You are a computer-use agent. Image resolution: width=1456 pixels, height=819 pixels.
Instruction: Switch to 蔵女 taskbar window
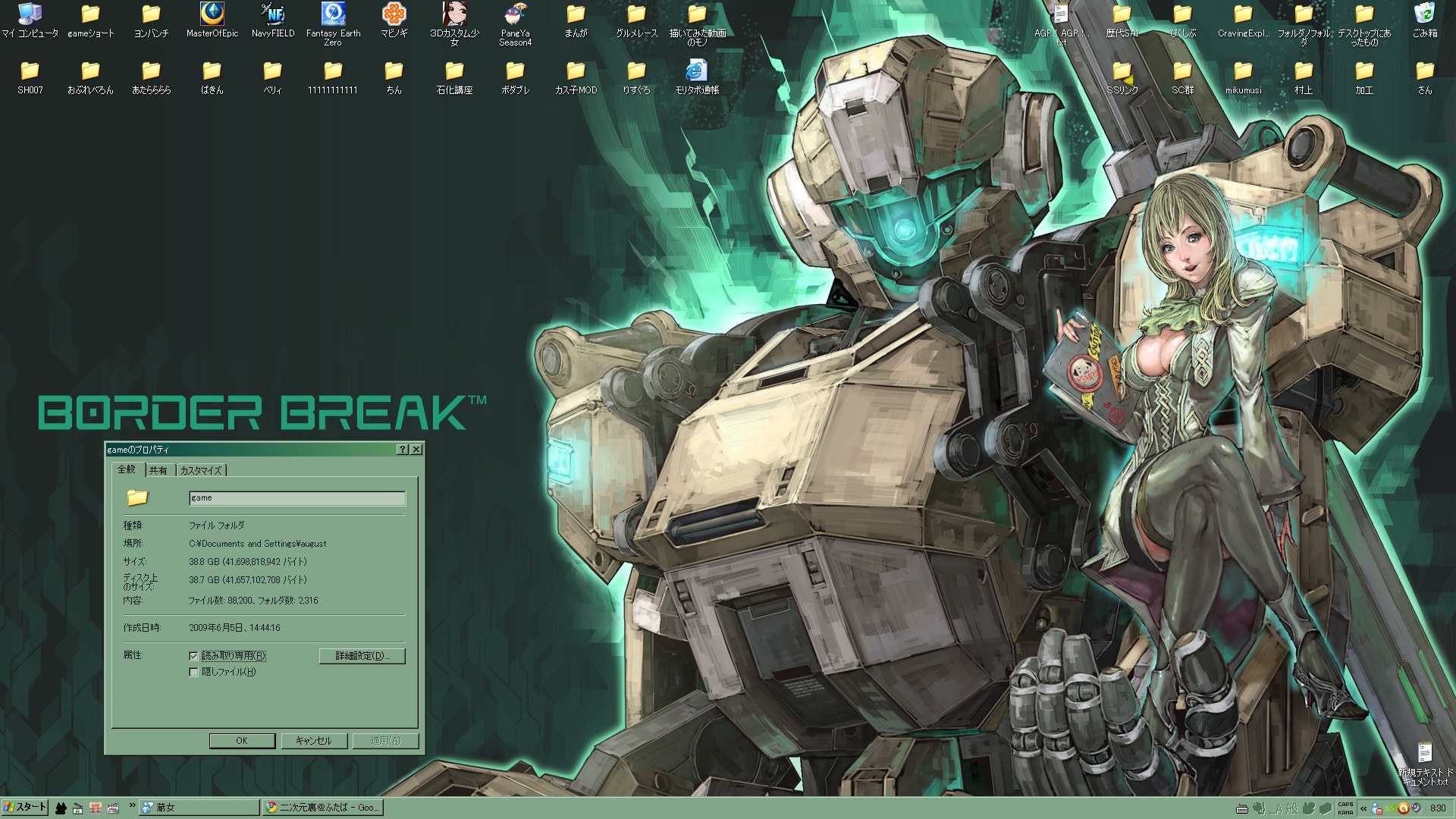tap(200, 808)
